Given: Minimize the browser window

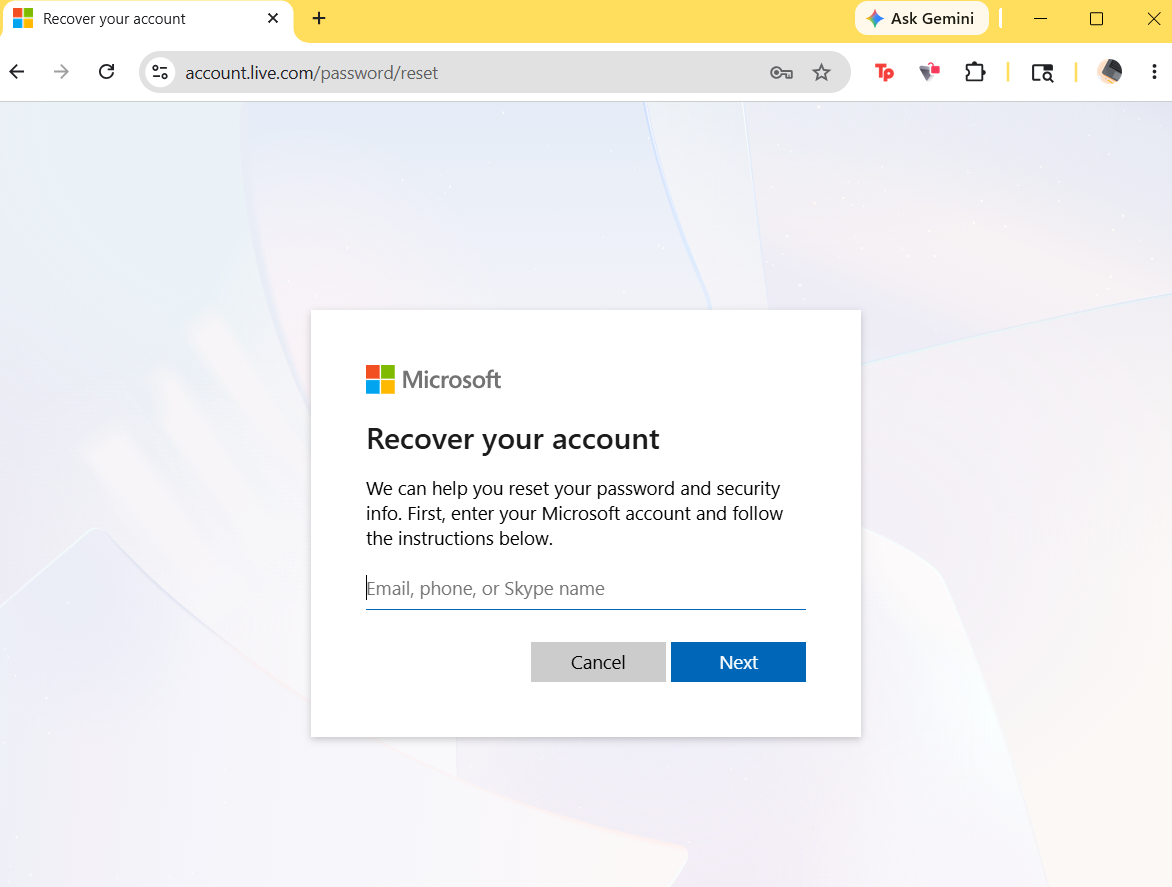Looking at the screenshot, I should pyautogui.click(x=1040, y=19).
